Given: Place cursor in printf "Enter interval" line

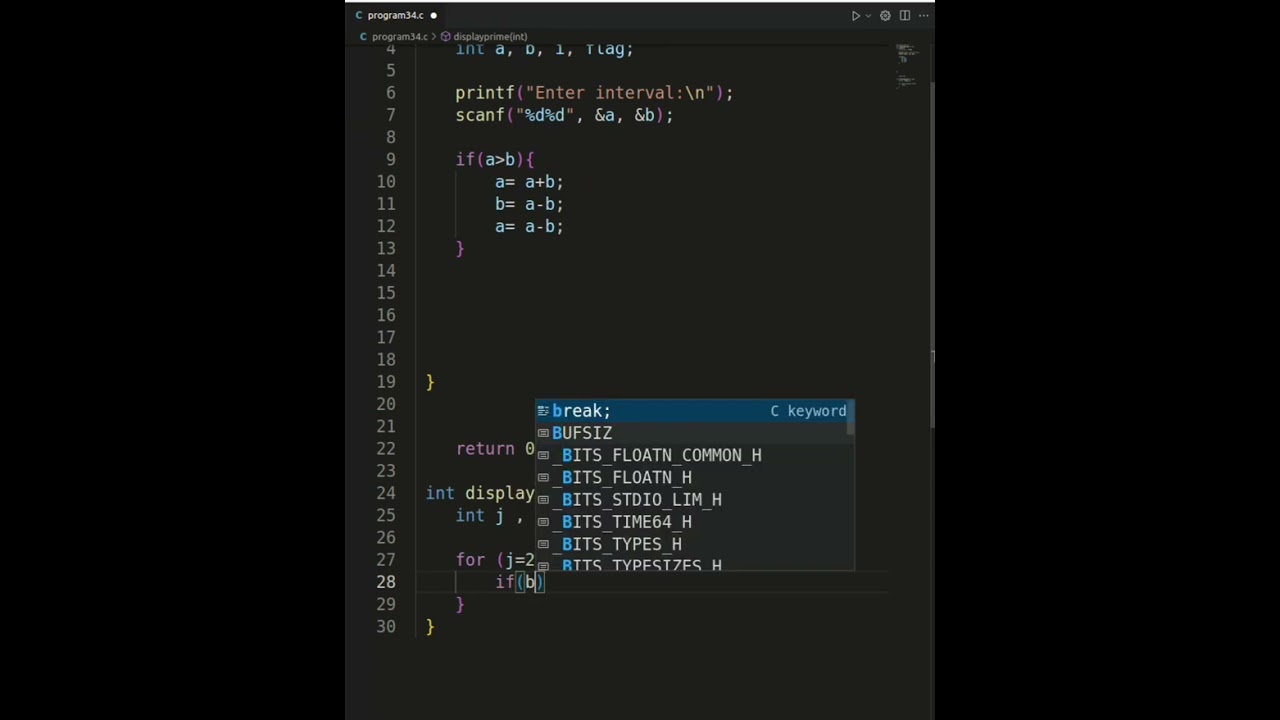Looking at the screenshot, I should click(594, 93).
